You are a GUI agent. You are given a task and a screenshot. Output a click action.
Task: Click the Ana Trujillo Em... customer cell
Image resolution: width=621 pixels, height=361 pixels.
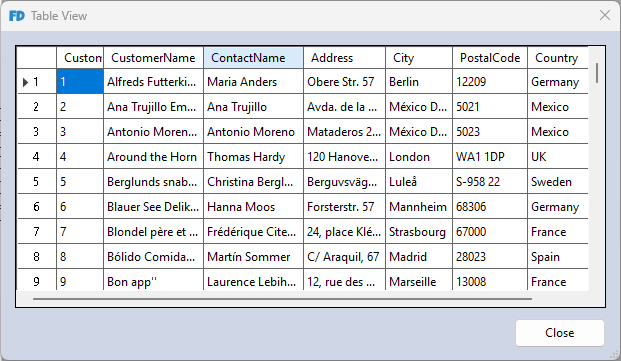(x=153, y=107)
